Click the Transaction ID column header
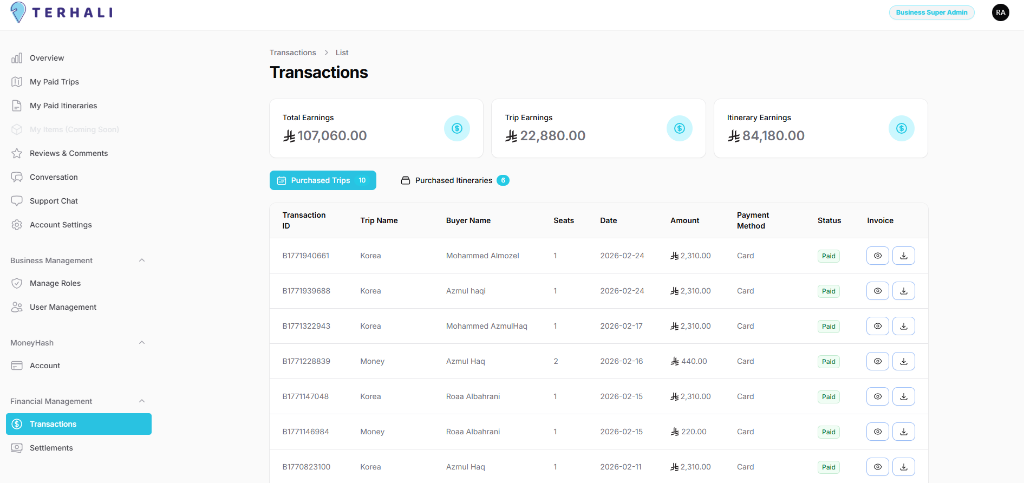 coord(304,220)
